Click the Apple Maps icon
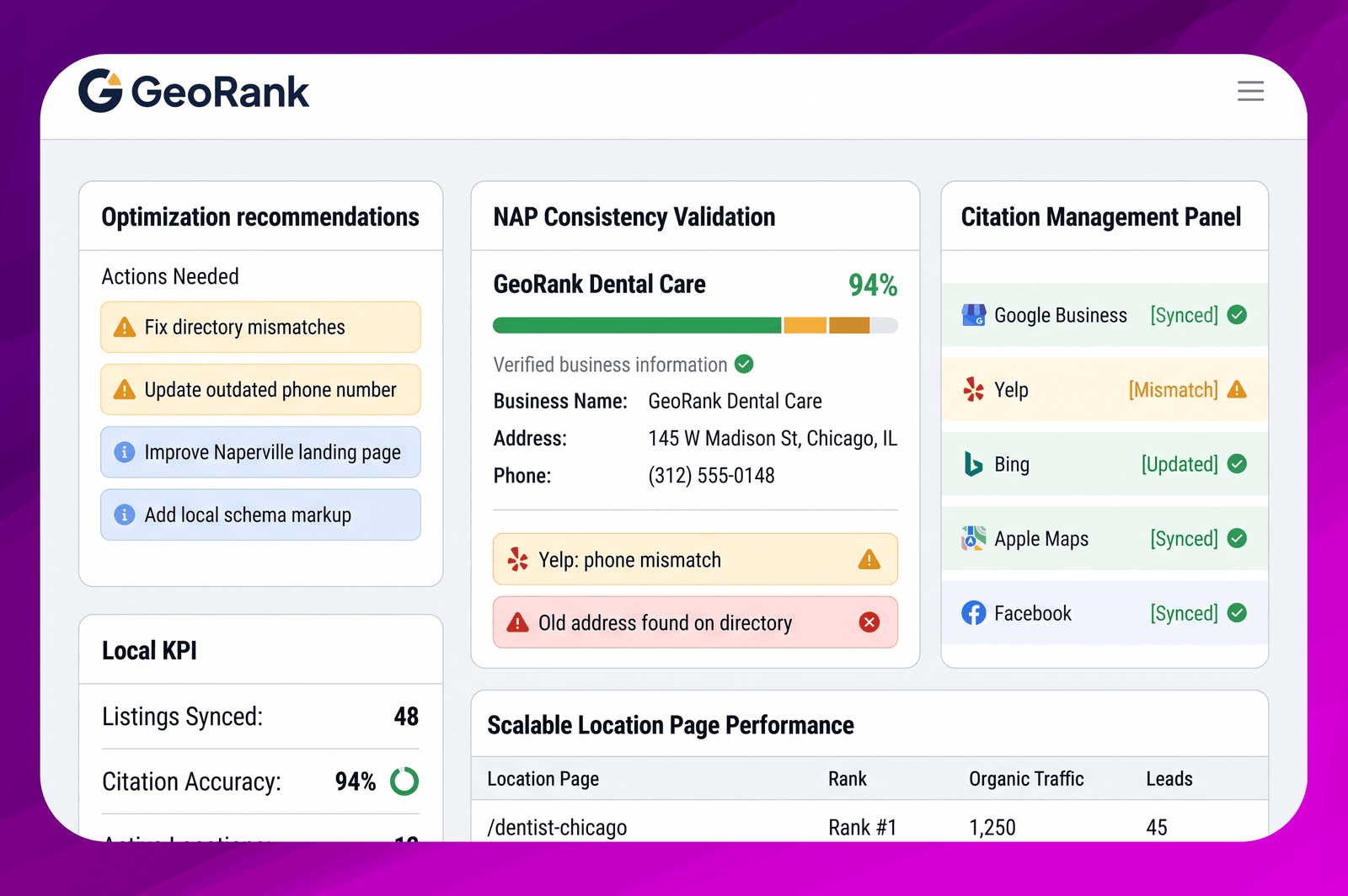The height and width of the screenshot is (896, 1348). click(974, 538)
